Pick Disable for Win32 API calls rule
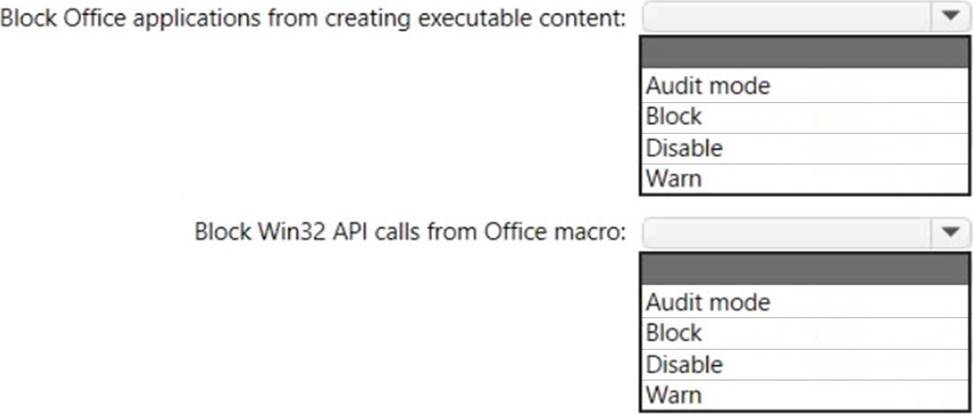 (806, 363)
